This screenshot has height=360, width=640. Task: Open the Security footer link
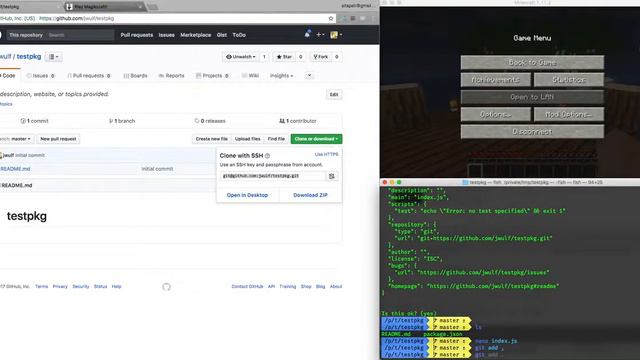tap(81, 287)
